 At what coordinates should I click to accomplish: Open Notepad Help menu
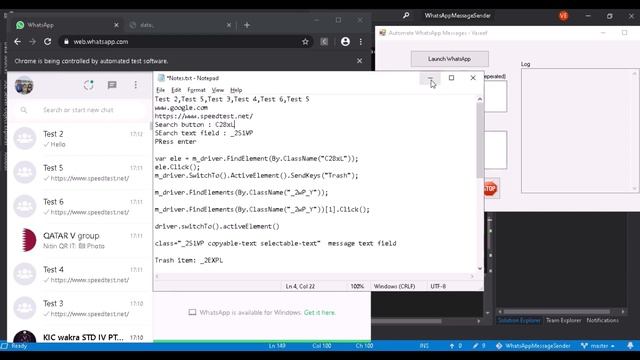point(236,90)
